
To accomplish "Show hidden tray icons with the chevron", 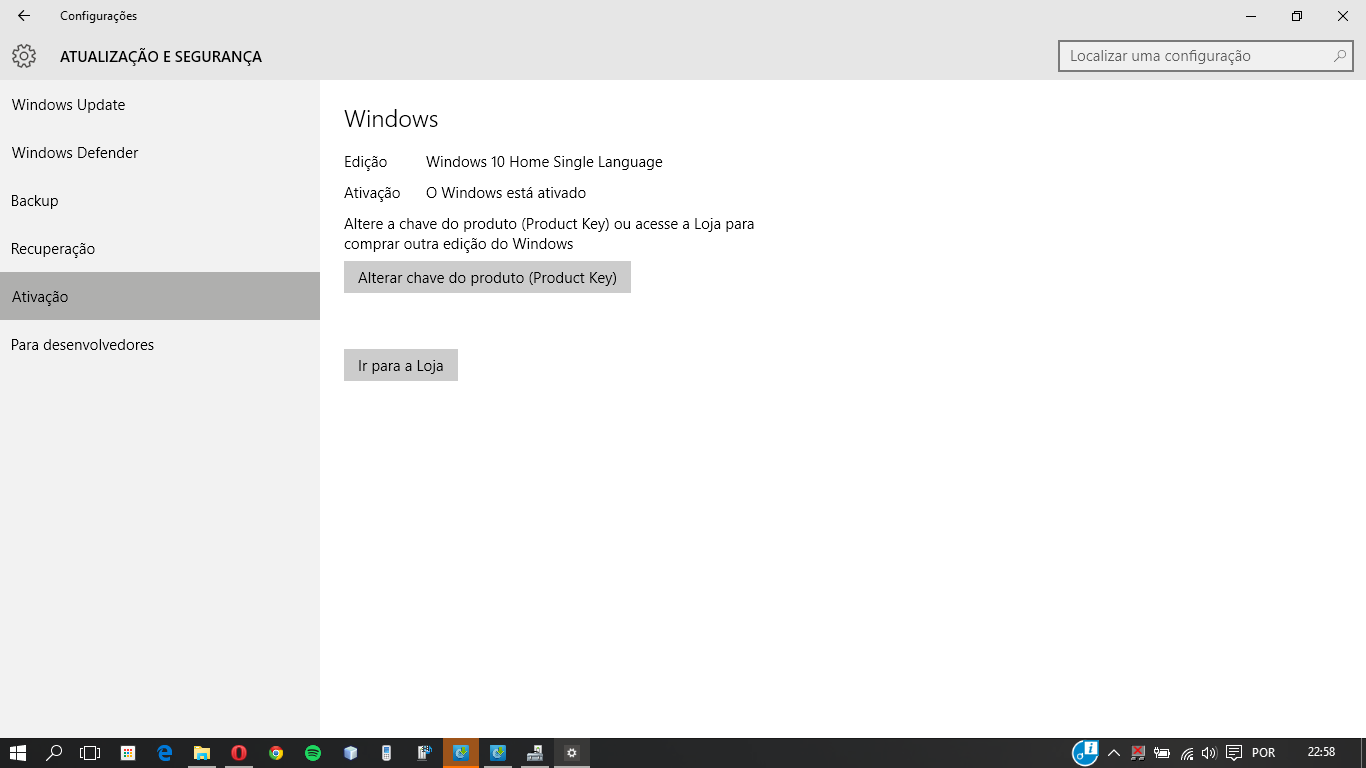I will point(1114,753).
